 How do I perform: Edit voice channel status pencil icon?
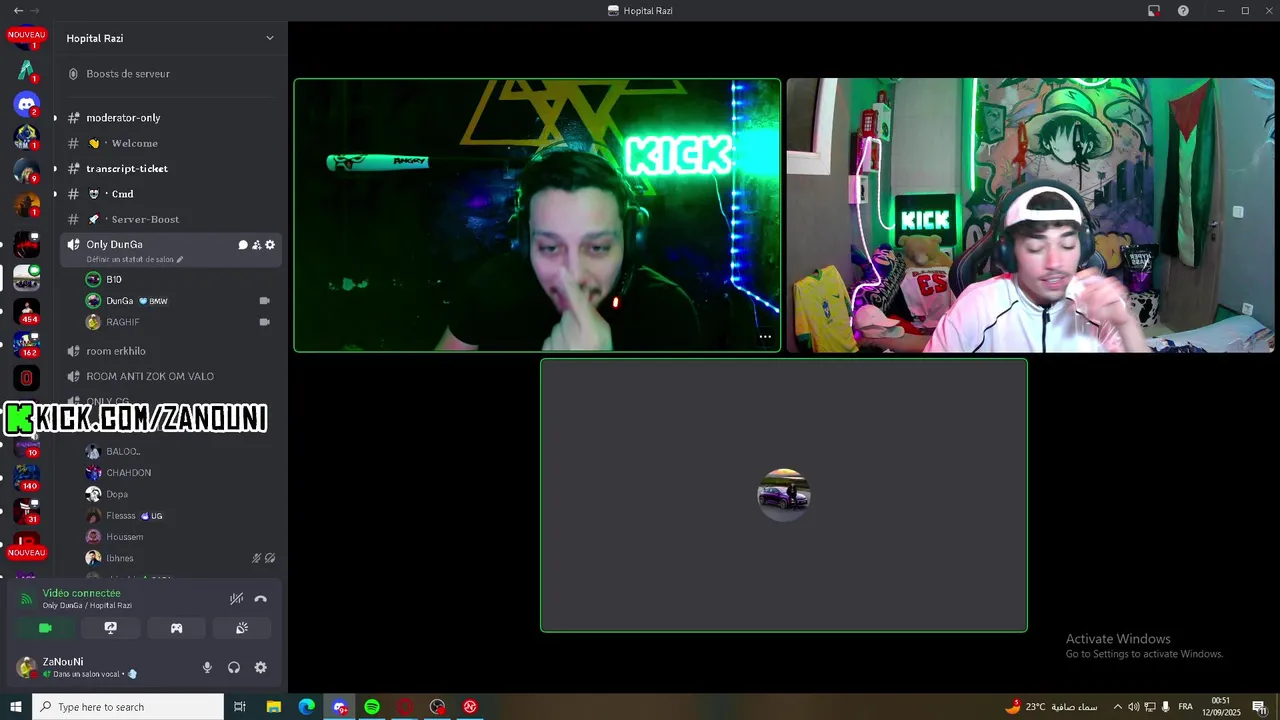coord(180,260)
